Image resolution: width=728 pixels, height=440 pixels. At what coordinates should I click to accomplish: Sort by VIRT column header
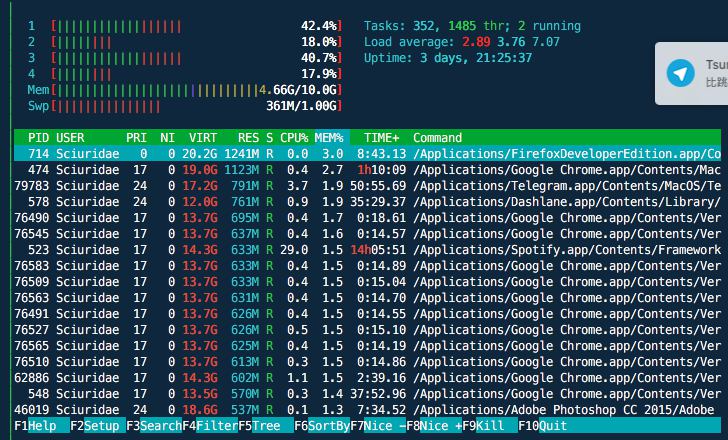pos(203,138)
